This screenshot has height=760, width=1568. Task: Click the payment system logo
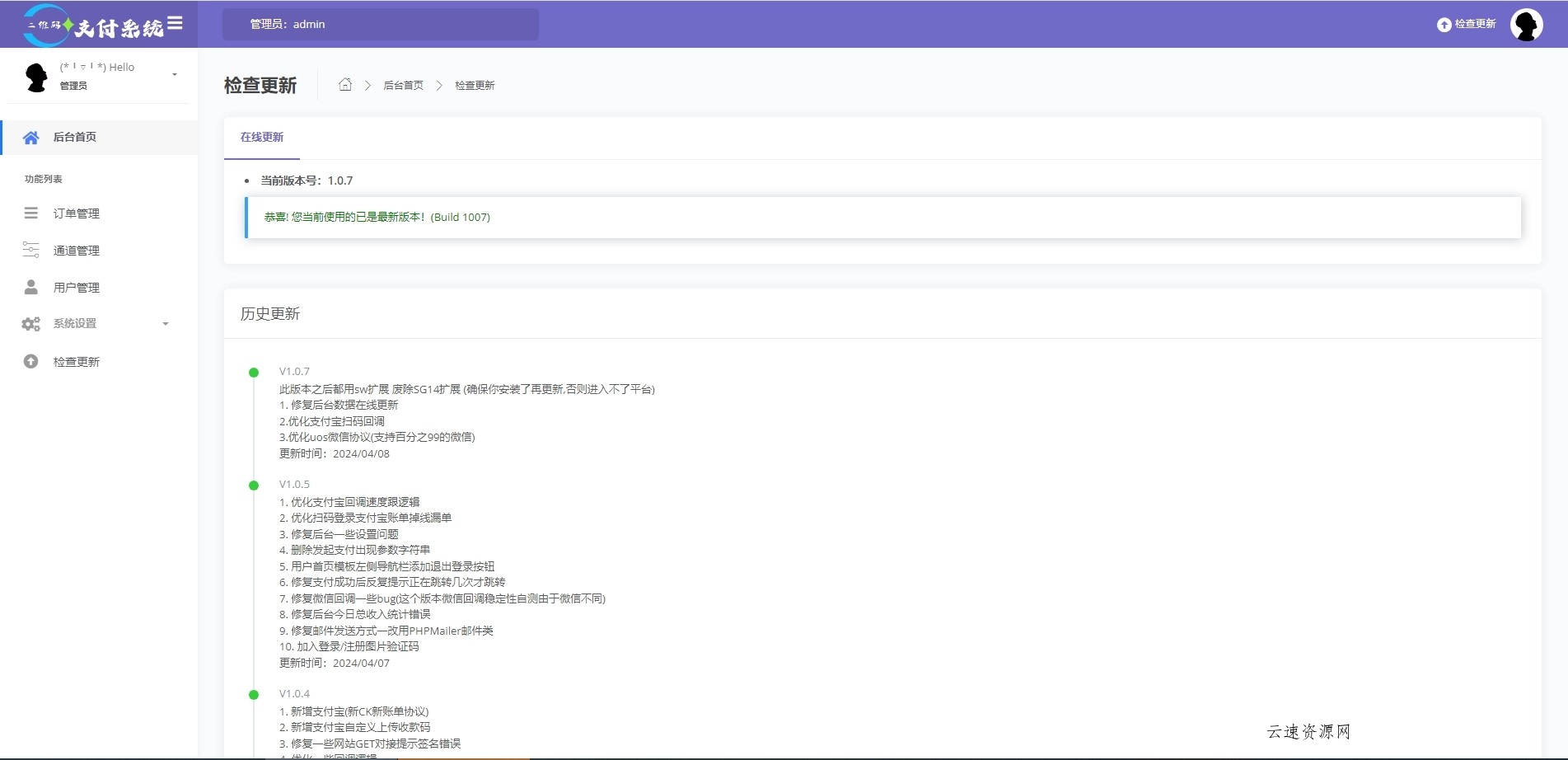(x=93, y=26)
